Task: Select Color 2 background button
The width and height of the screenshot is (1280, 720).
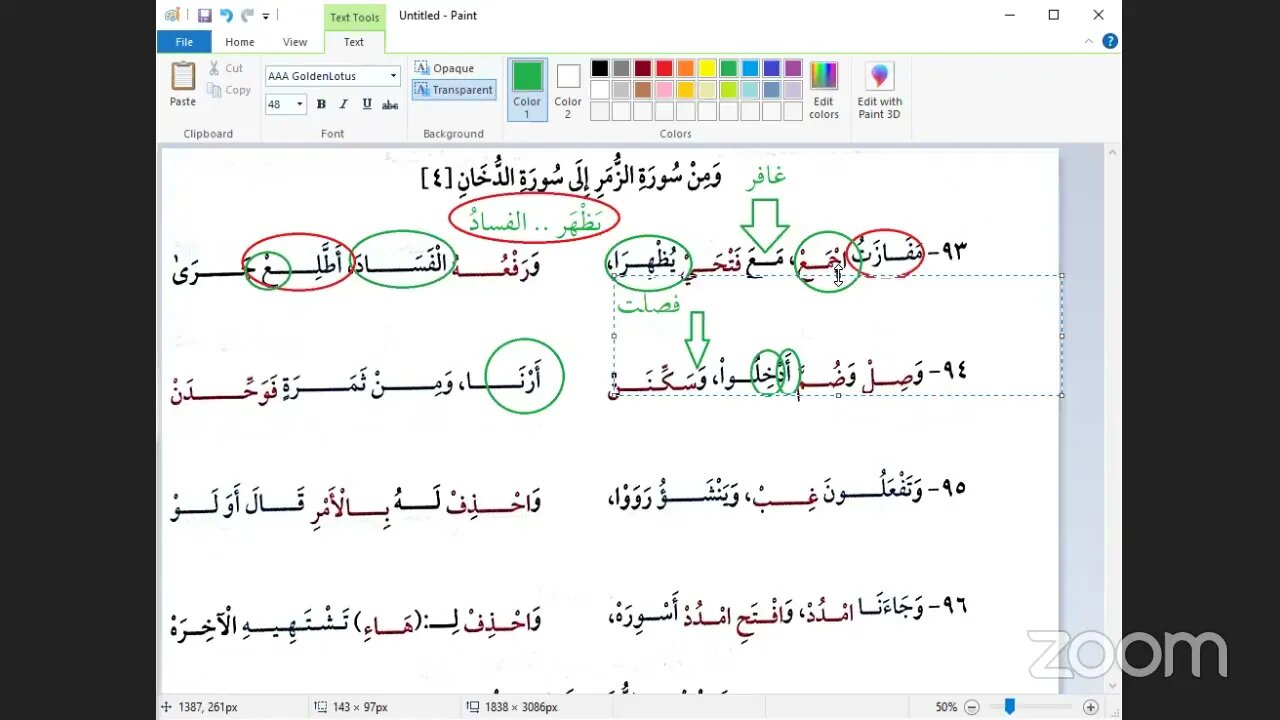Action: [x=568, y=90]
